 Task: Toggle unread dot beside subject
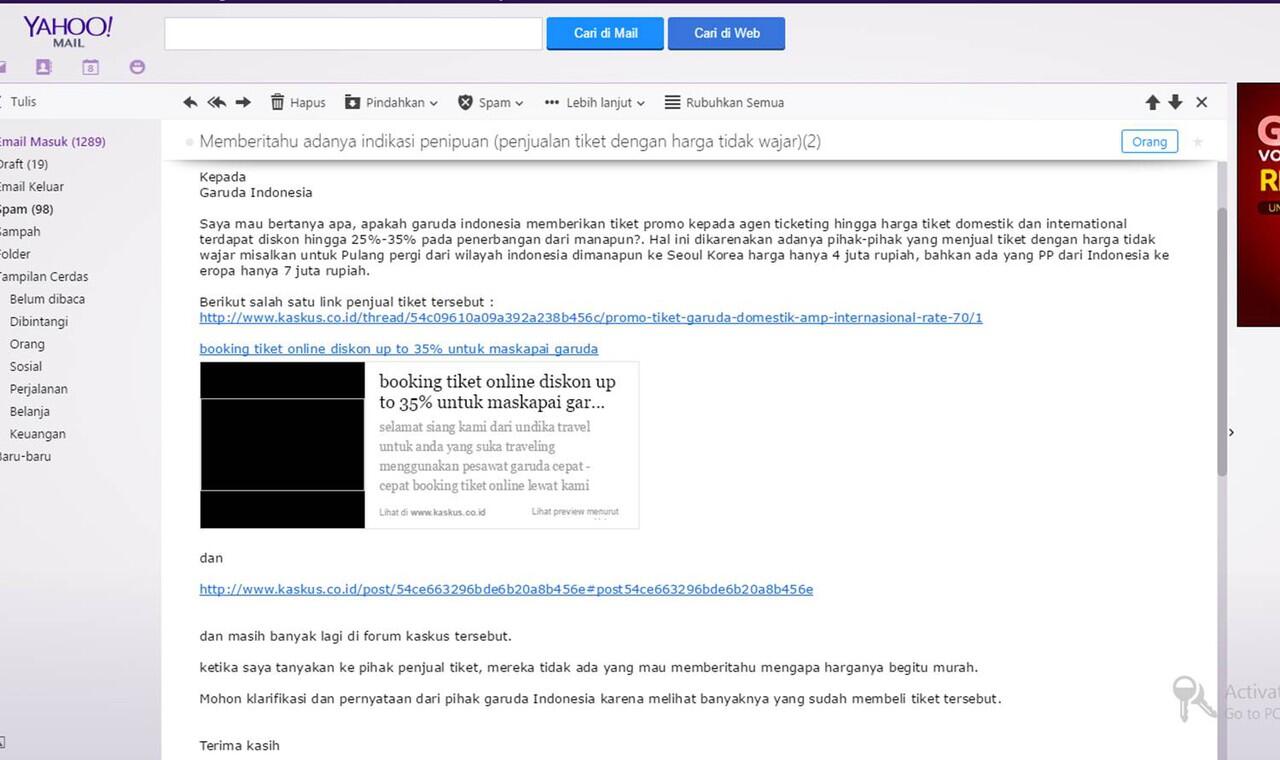(x=189, y=143)
